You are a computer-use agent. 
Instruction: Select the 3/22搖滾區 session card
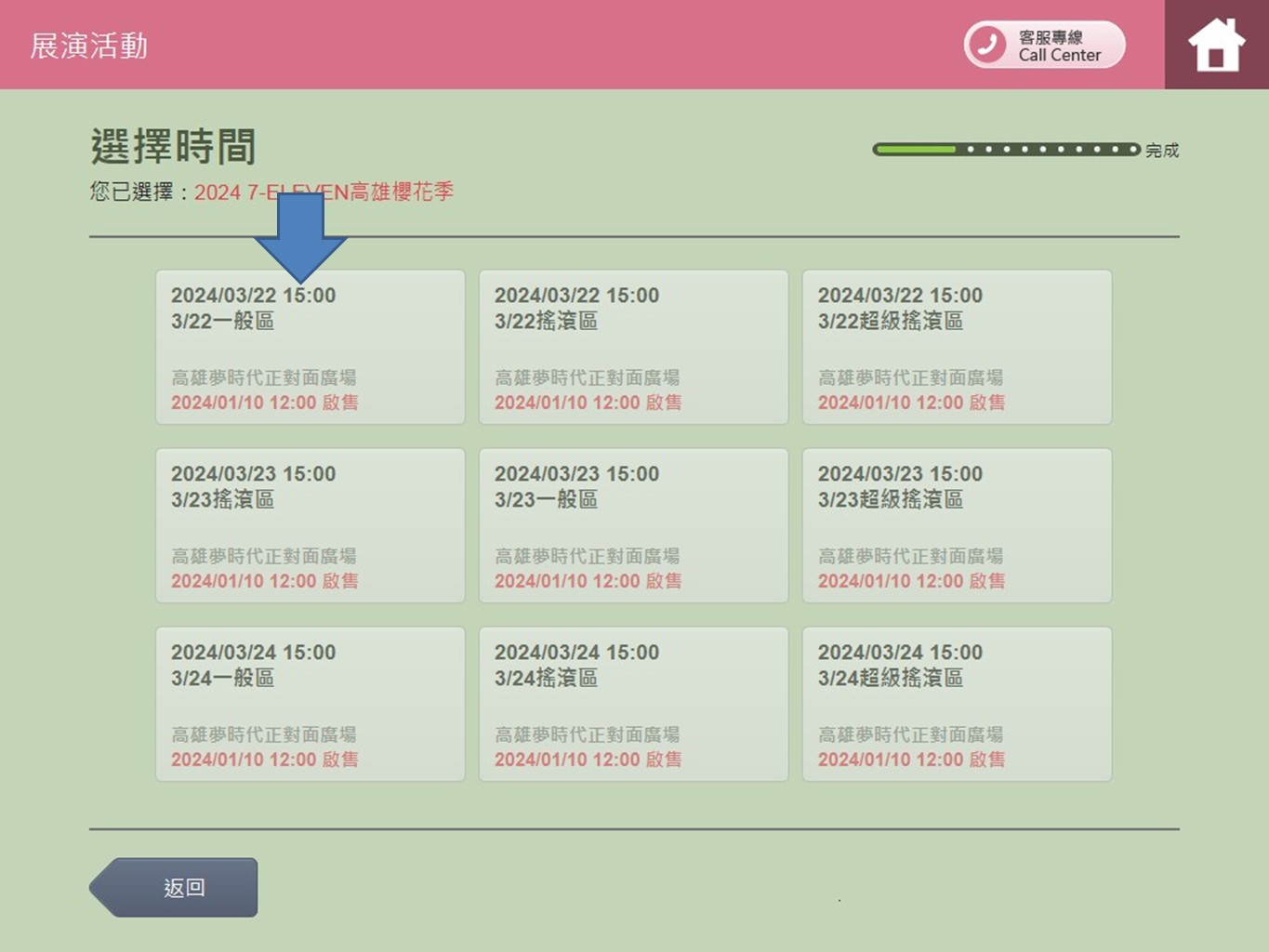tap(633, 348)
